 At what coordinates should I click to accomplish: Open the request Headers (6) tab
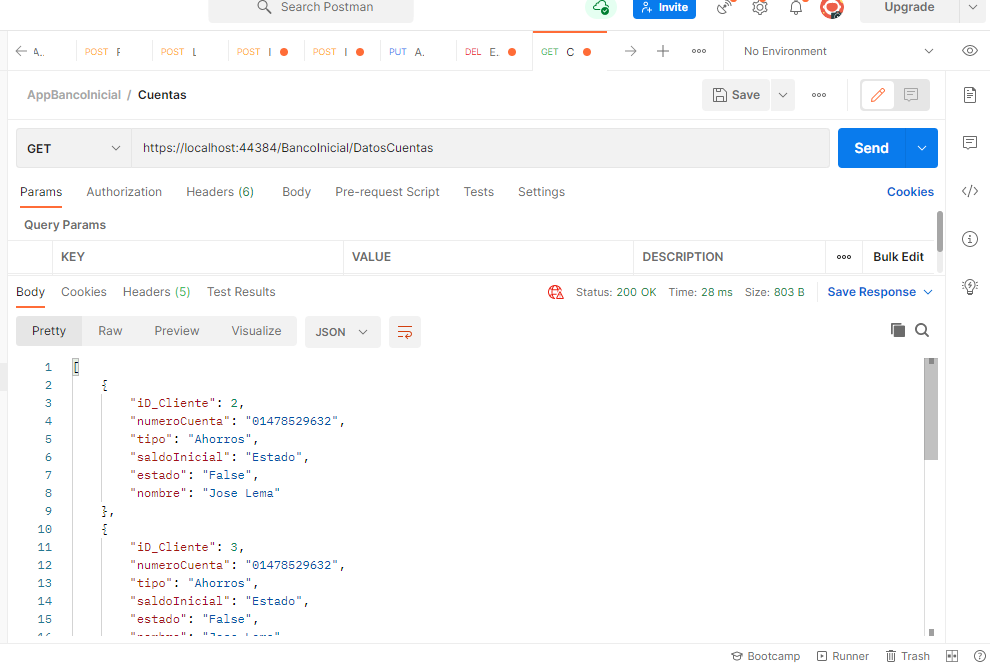click(220, 192)
